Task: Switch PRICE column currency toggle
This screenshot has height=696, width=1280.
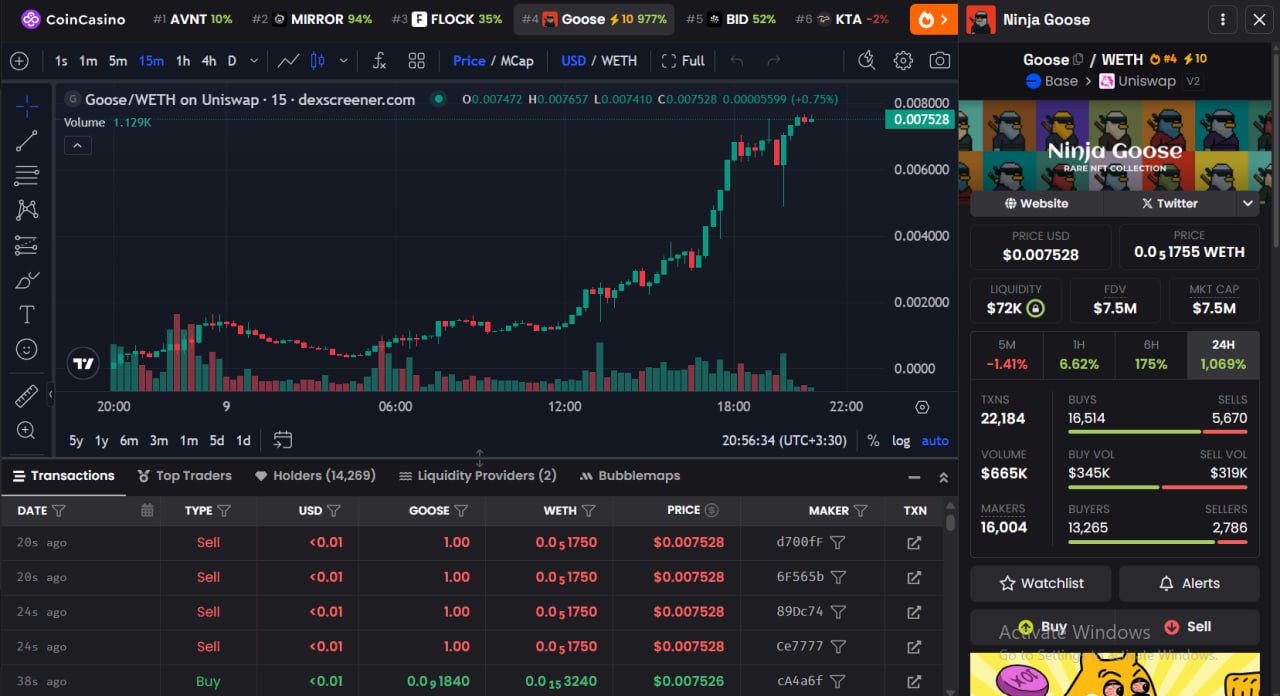Action: [711, 510]
